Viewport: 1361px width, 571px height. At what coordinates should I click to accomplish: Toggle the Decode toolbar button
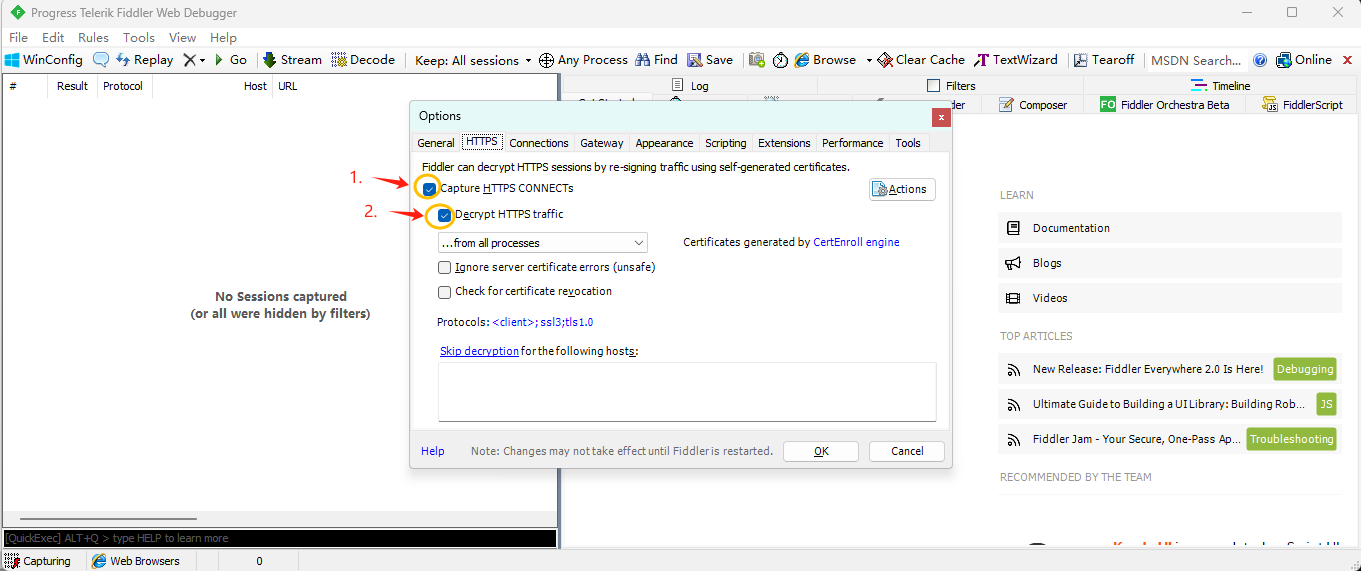(363, 60)
